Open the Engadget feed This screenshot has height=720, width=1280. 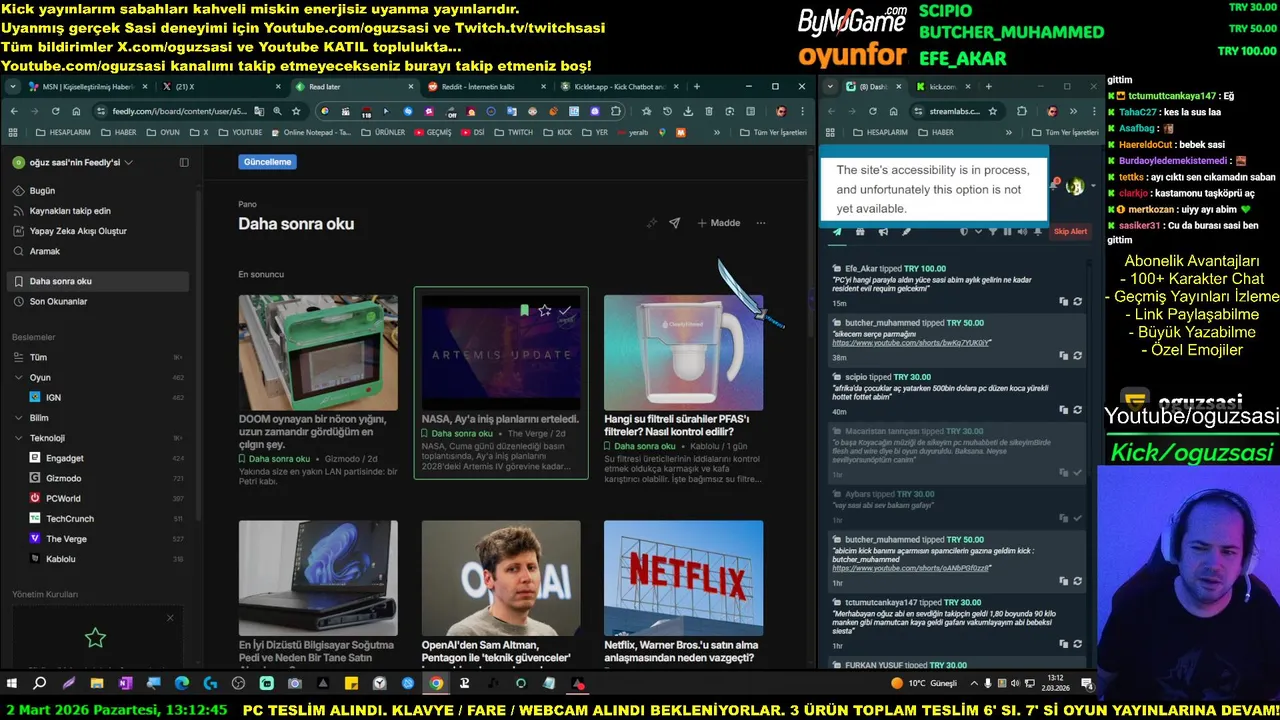tap(64, 458)
